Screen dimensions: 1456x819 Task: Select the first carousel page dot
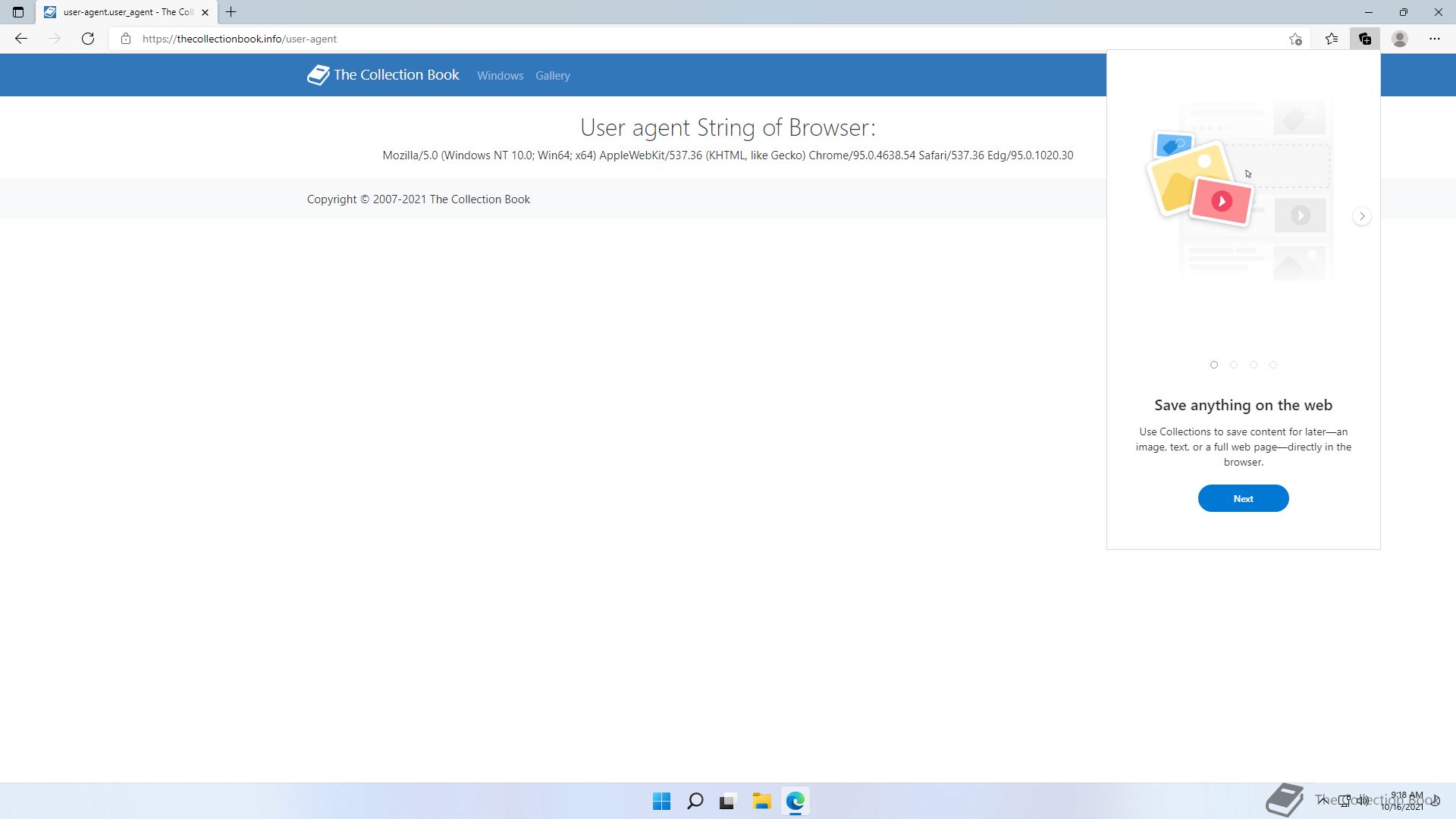[1214, 365]
